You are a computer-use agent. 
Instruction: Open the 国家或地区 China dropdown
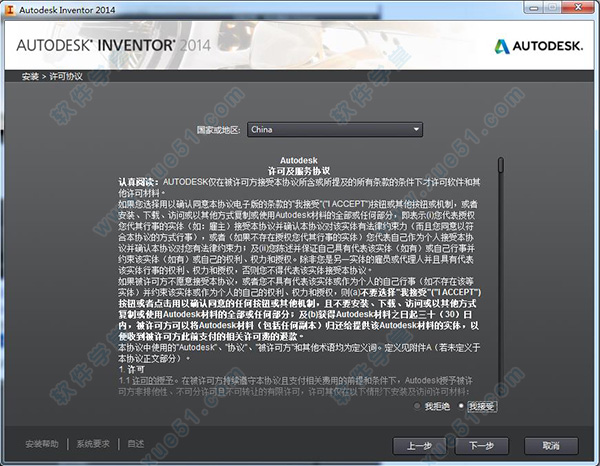point(335,129)
